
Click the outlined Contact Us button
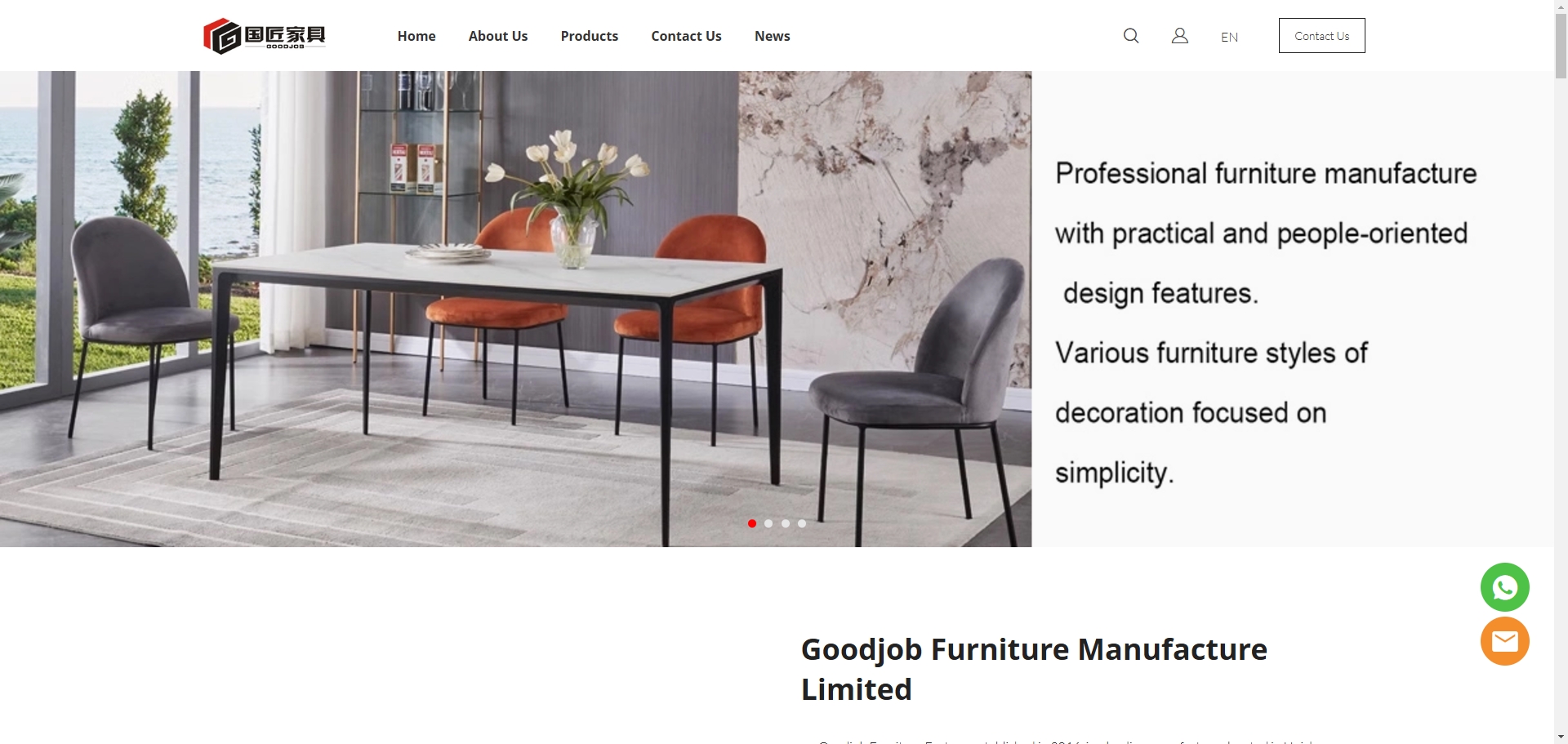(x=1321, y=36)
